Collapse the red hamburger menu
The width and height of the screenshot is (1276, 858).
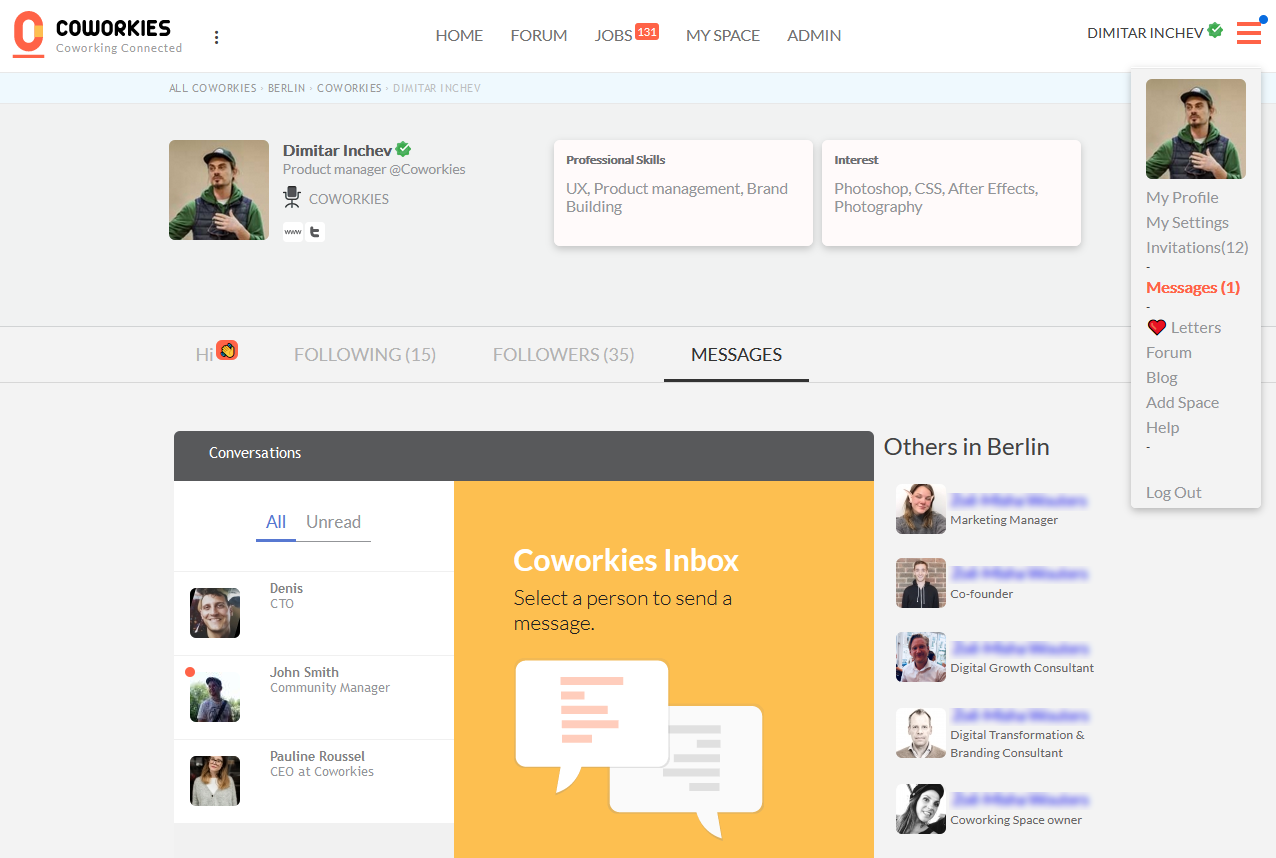[1248, 33]
